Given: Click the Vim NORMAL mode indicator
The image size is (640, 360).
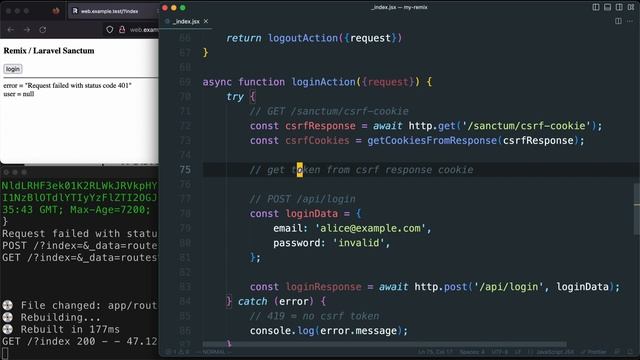Looking at the screenshot, I should click(213, 352).
